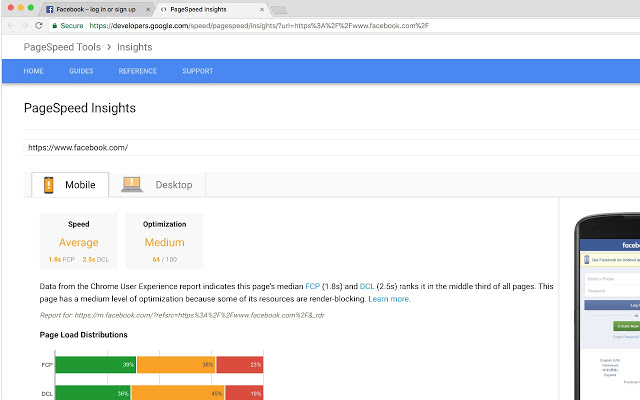Click the green 39% FCP bar segment
640x400 pixels.
coord(96,365)
